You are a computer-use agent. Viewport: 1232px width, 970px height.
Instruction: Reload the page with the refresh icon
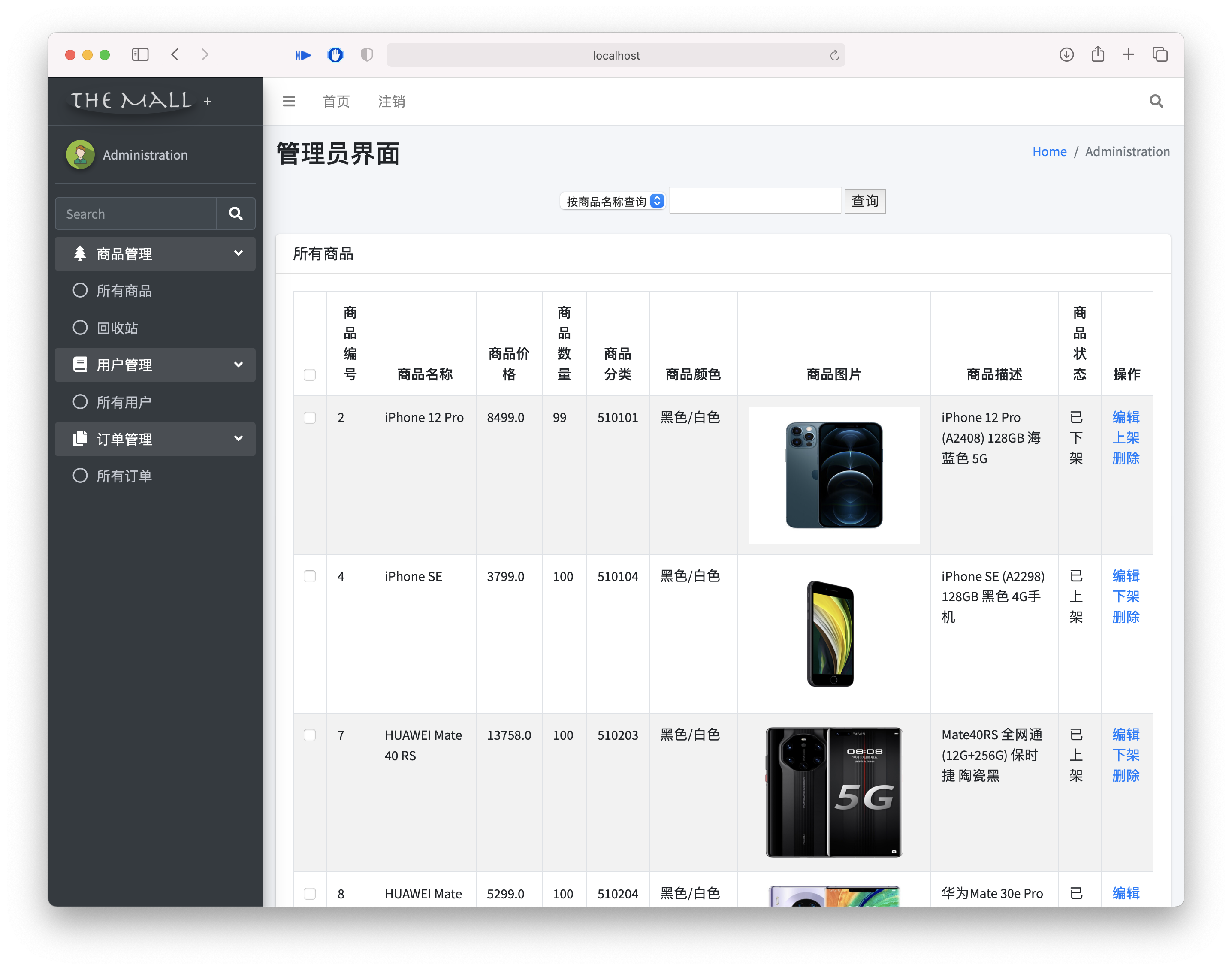point(834,55)
